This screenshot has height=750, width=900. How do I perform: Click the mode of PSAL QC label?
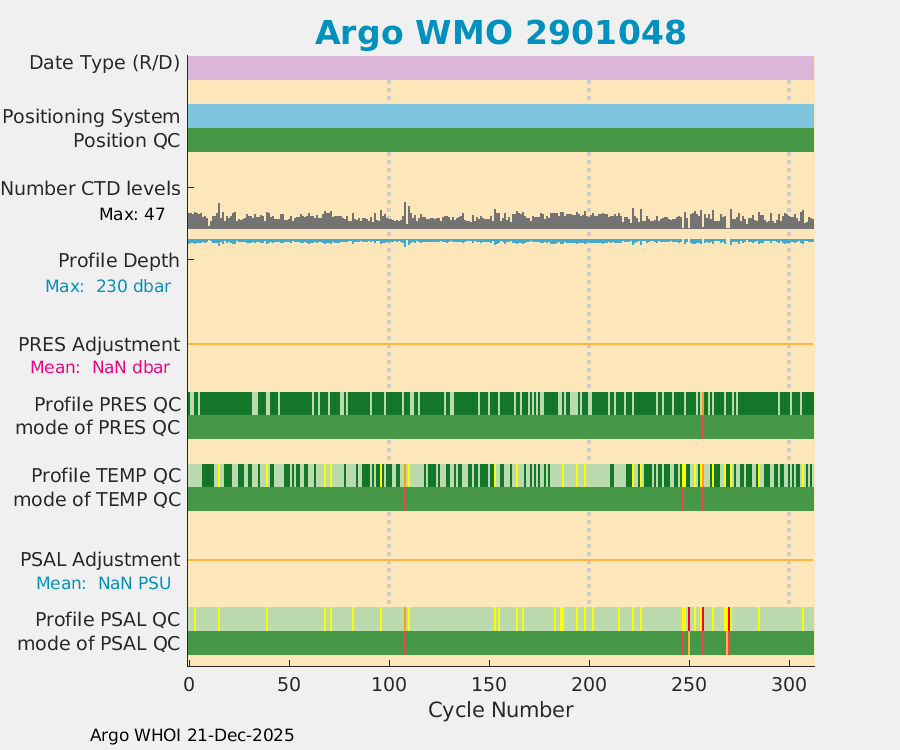point(99,642)
